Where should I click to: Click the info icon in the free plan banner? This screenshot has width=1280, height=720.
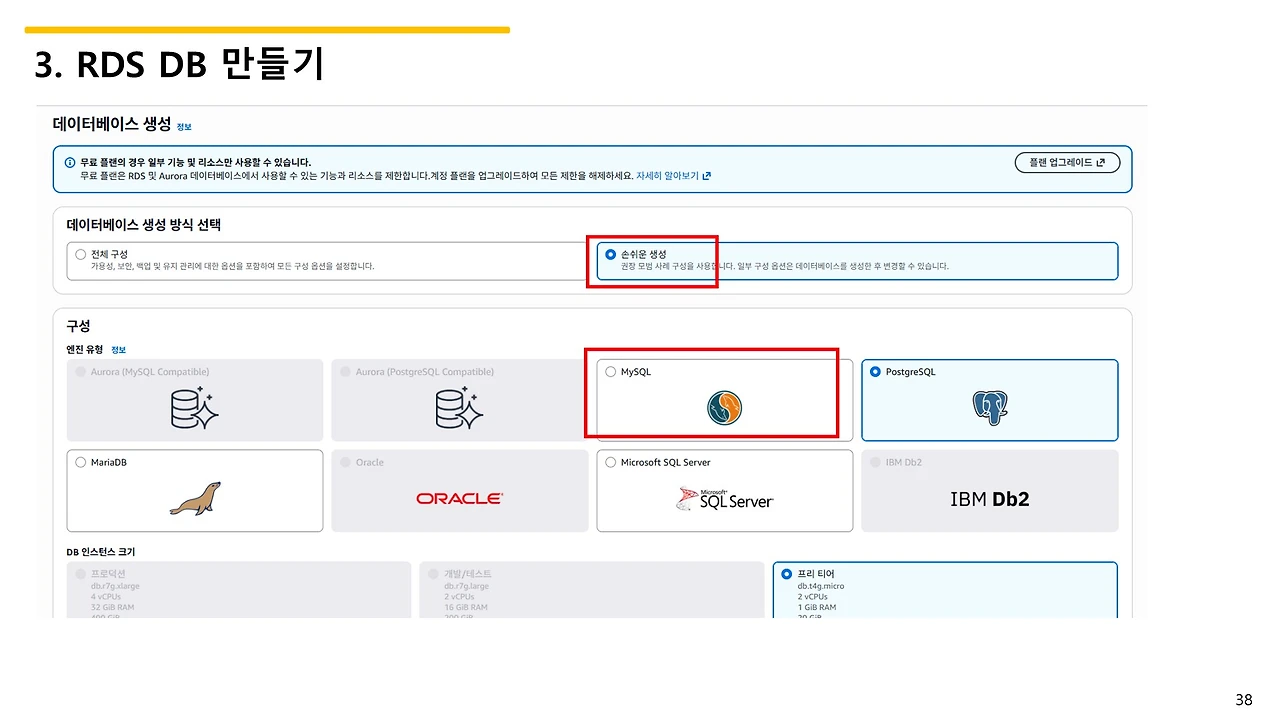[x=70, y=162]
